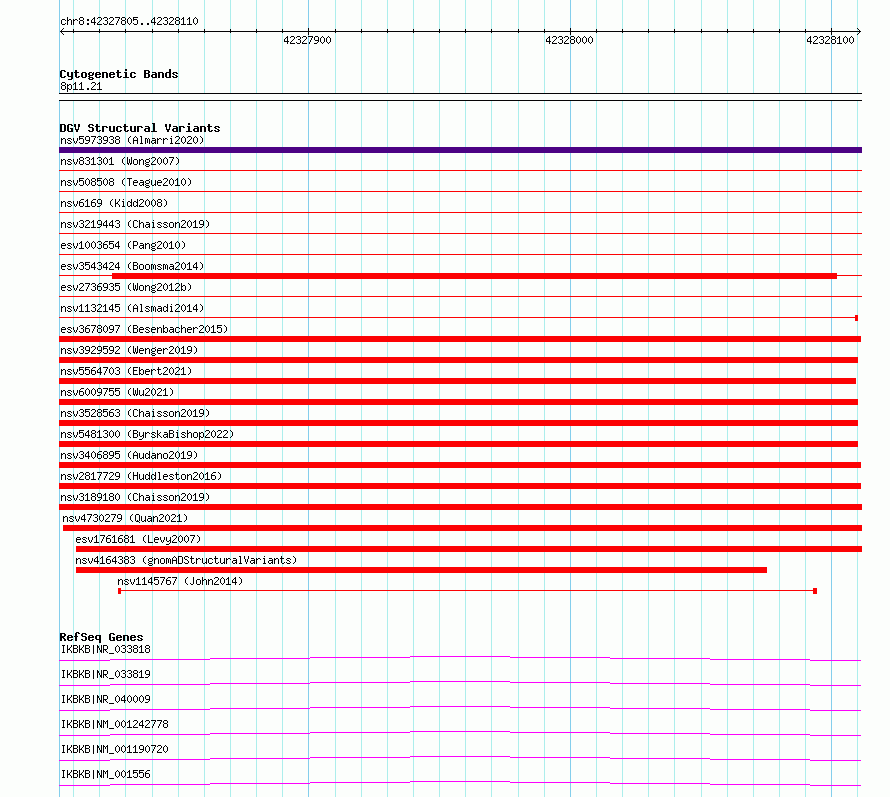Screen dimensions: 890x797
Task: Click the chr8:42327805..42328110 region label
Action: [x=129, y=22]
